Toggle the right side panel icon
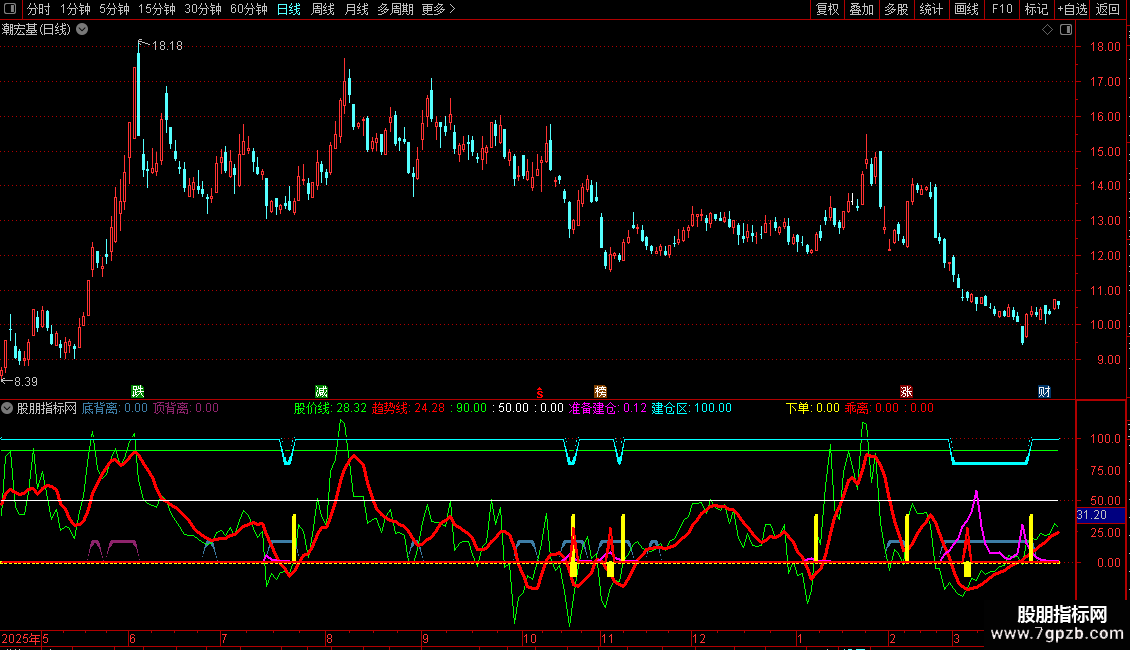The image size is (1130, 650). pyautogui.click(x=1065, y=30)
